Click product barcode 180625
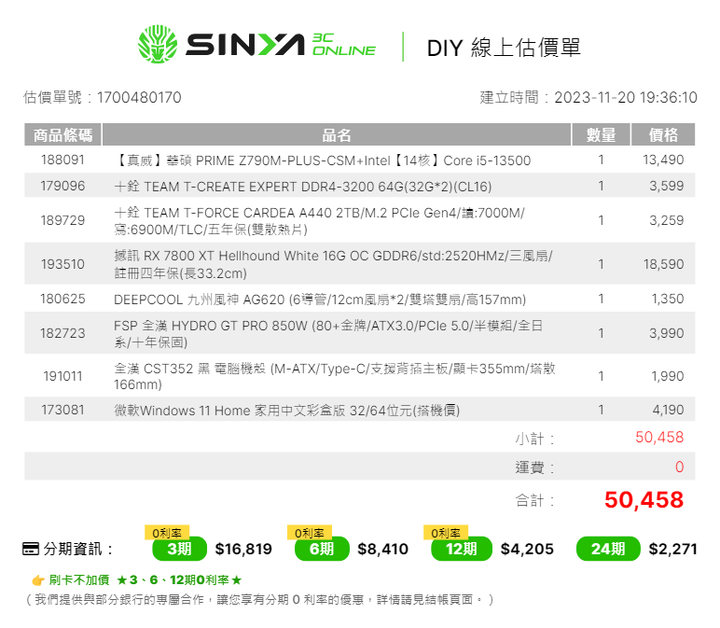This screenshot has height=628, width=720. 63,299
